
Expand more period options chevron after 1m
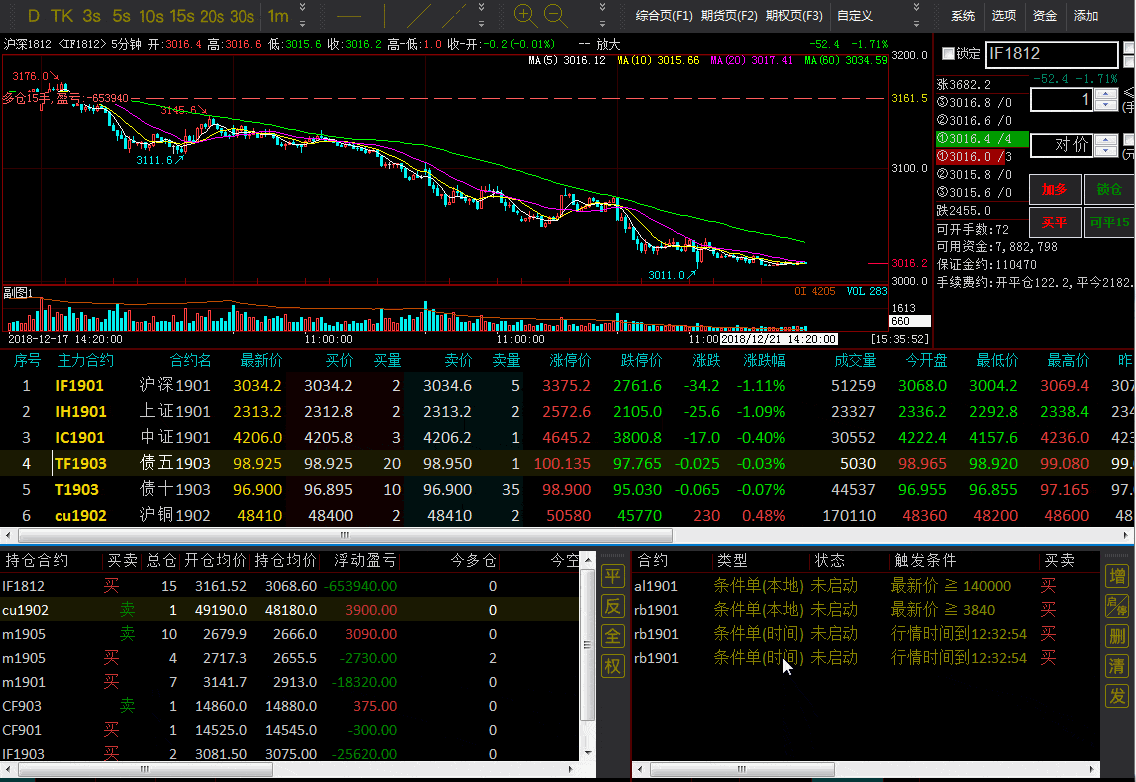pos(302,16)
